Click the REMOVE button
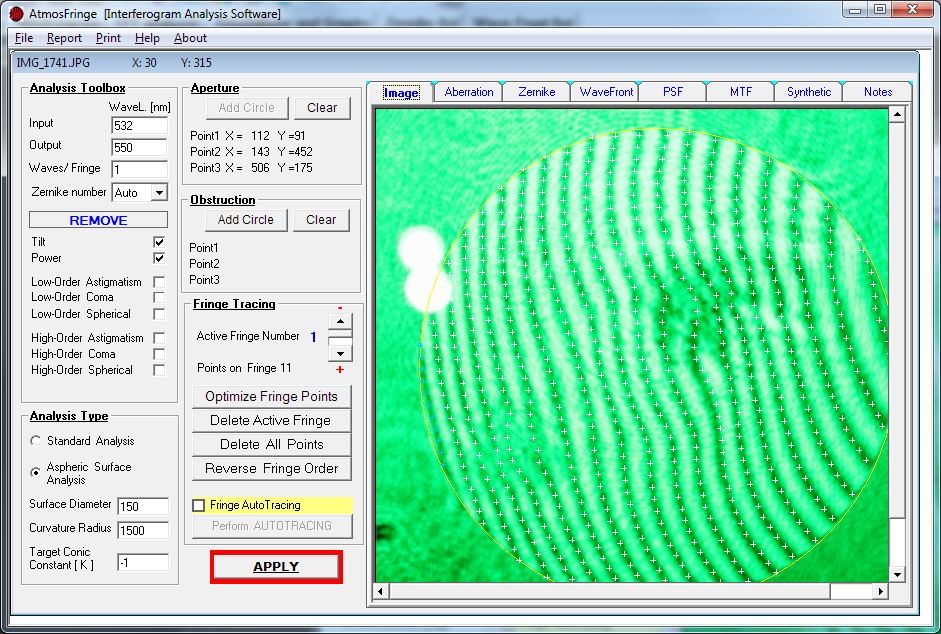The image size is (941, 634). 98,220
